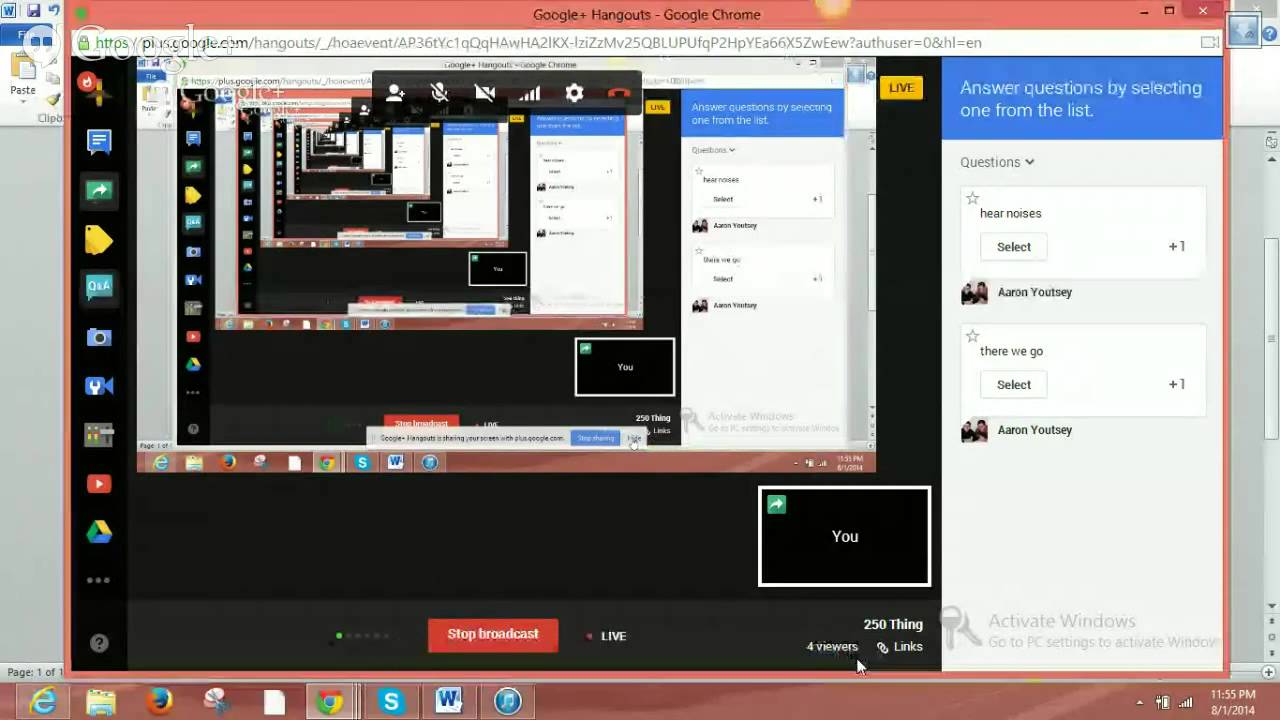Screen dimensions: 1280x720
Task: Open the YouTube app in sidebar
Action: (99, 484)
